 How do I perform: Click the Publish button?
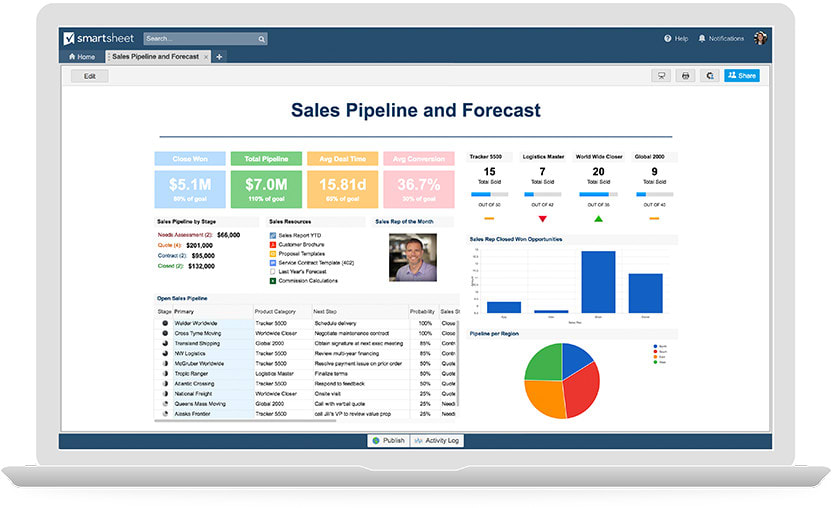coord(388,441)
